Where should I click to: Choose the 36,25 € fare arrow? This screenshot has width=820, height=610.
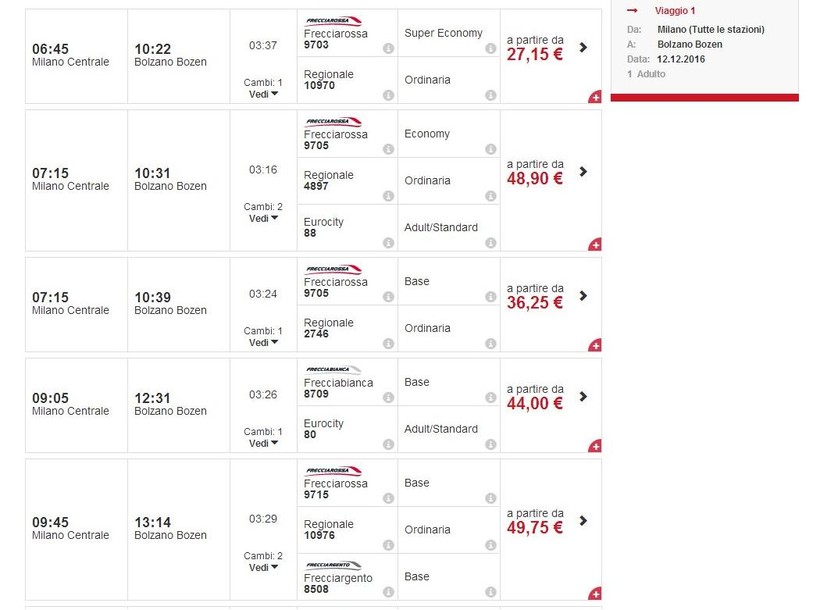click(x=583, y=296)
